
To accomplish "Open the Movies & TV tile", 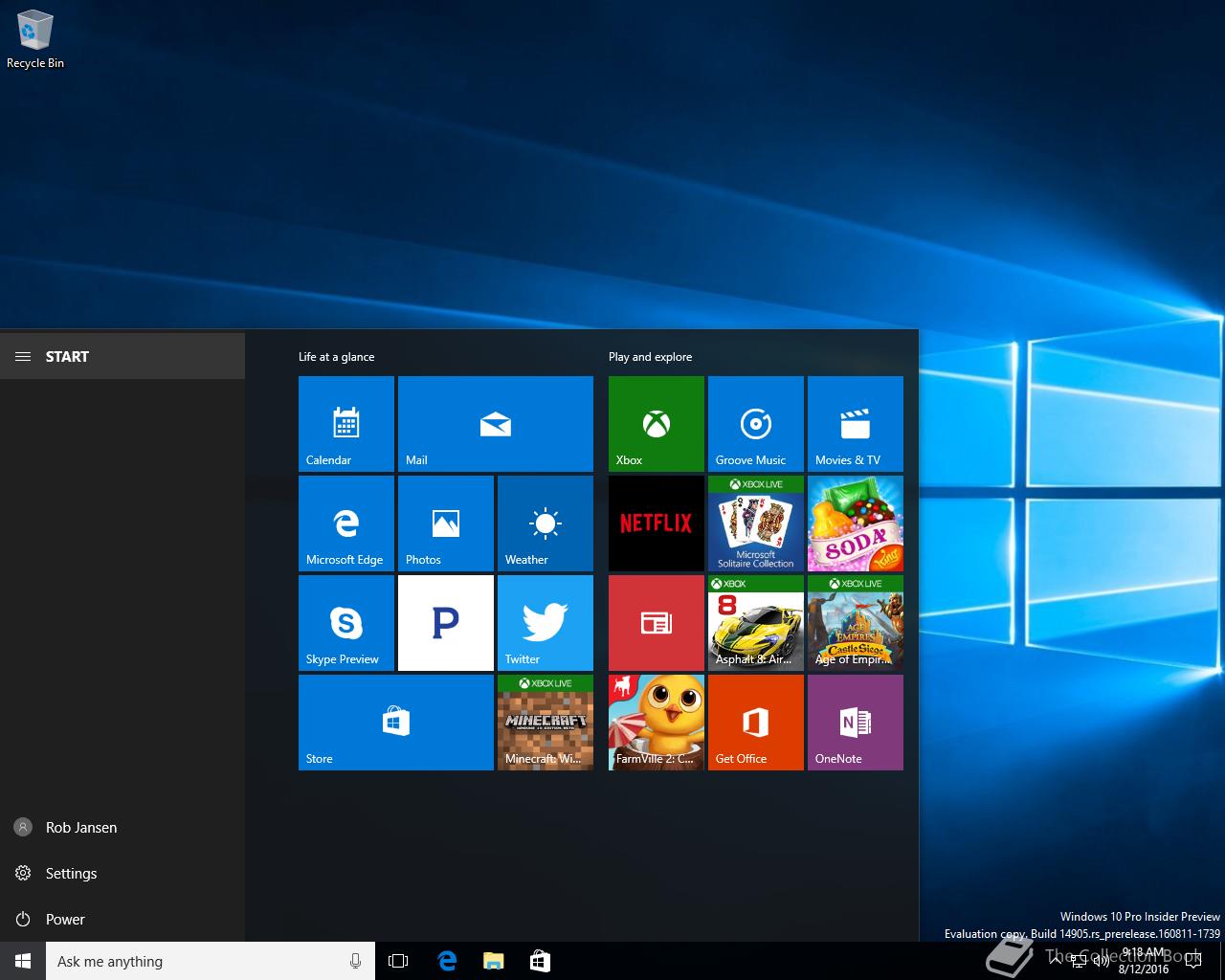I will 856,423.
